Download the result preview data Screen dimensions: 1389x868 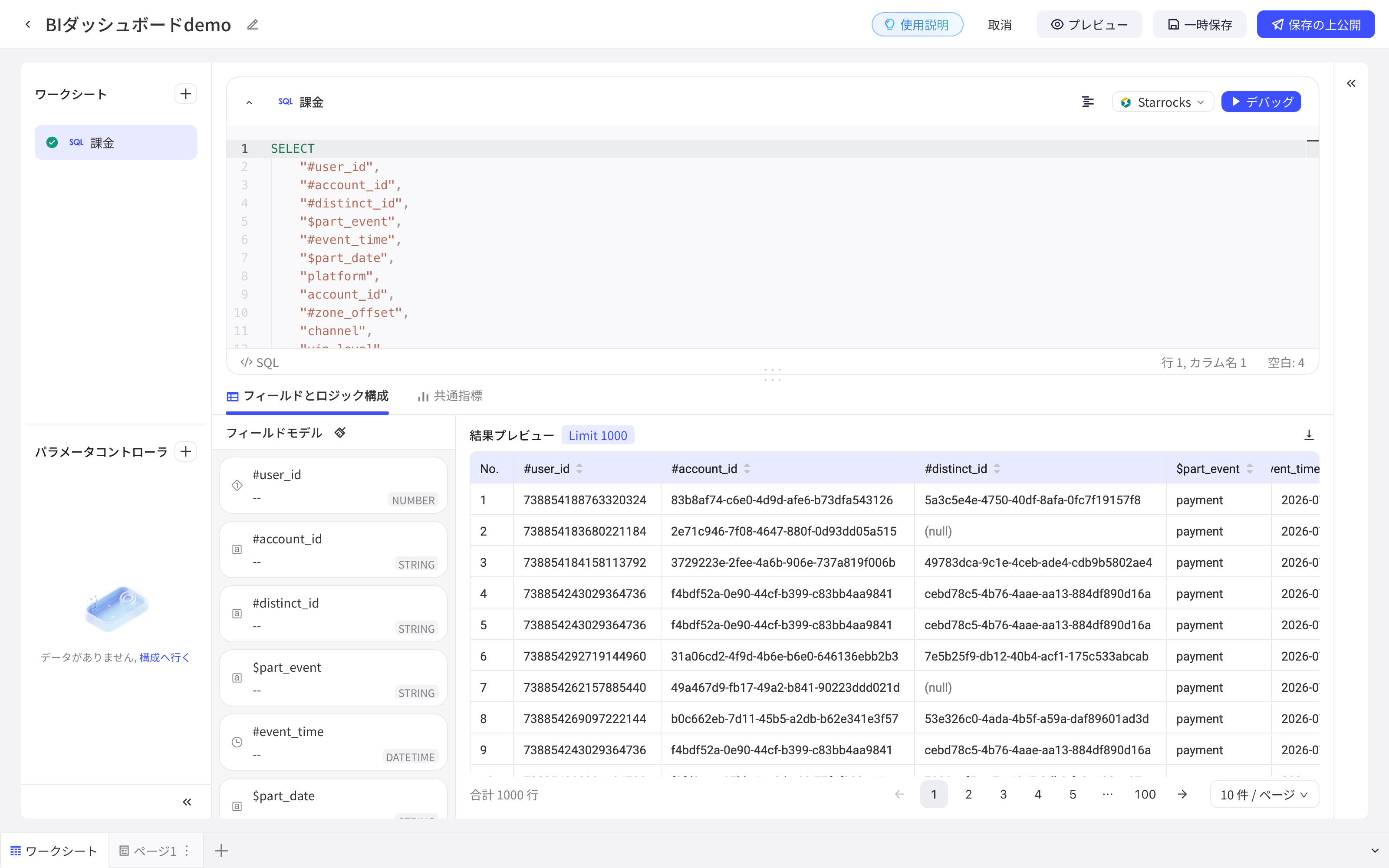(1309, 435)
